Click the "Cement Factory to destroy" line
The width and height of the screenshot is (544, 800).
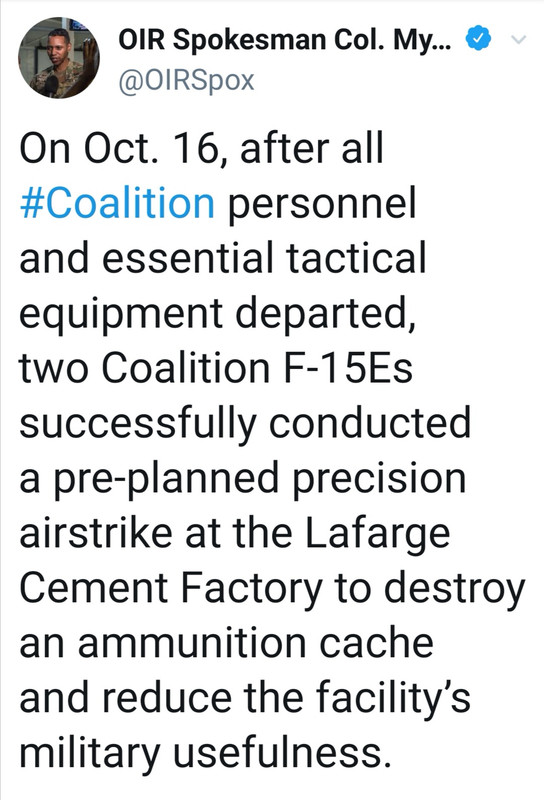(x=272, y=590)
